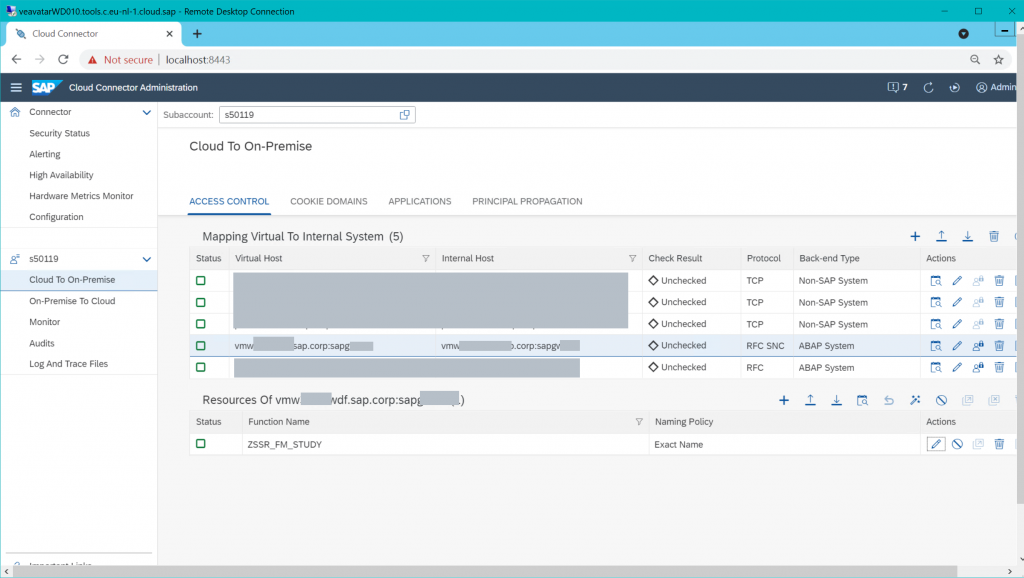Delete the ZSSR_FM_STUDY resource
The height and width of the screenshot is (578, 1024).
pyautogui.click(x=999, y=444)
